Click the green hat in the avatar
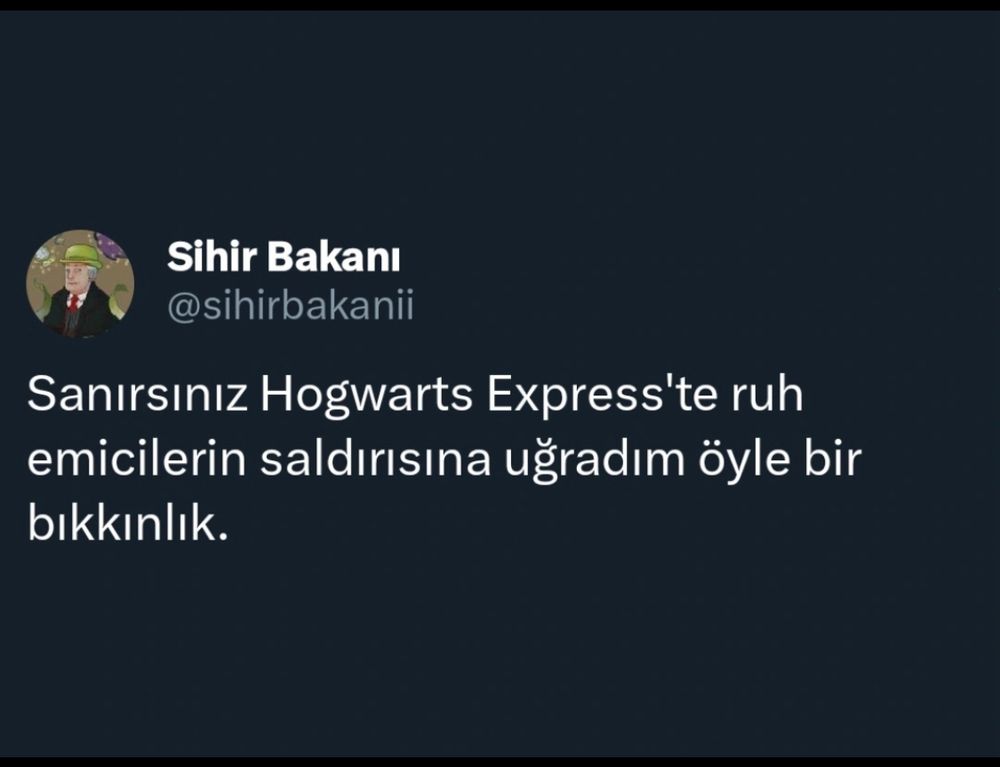Screen dimensions: 1000x767 81,256
